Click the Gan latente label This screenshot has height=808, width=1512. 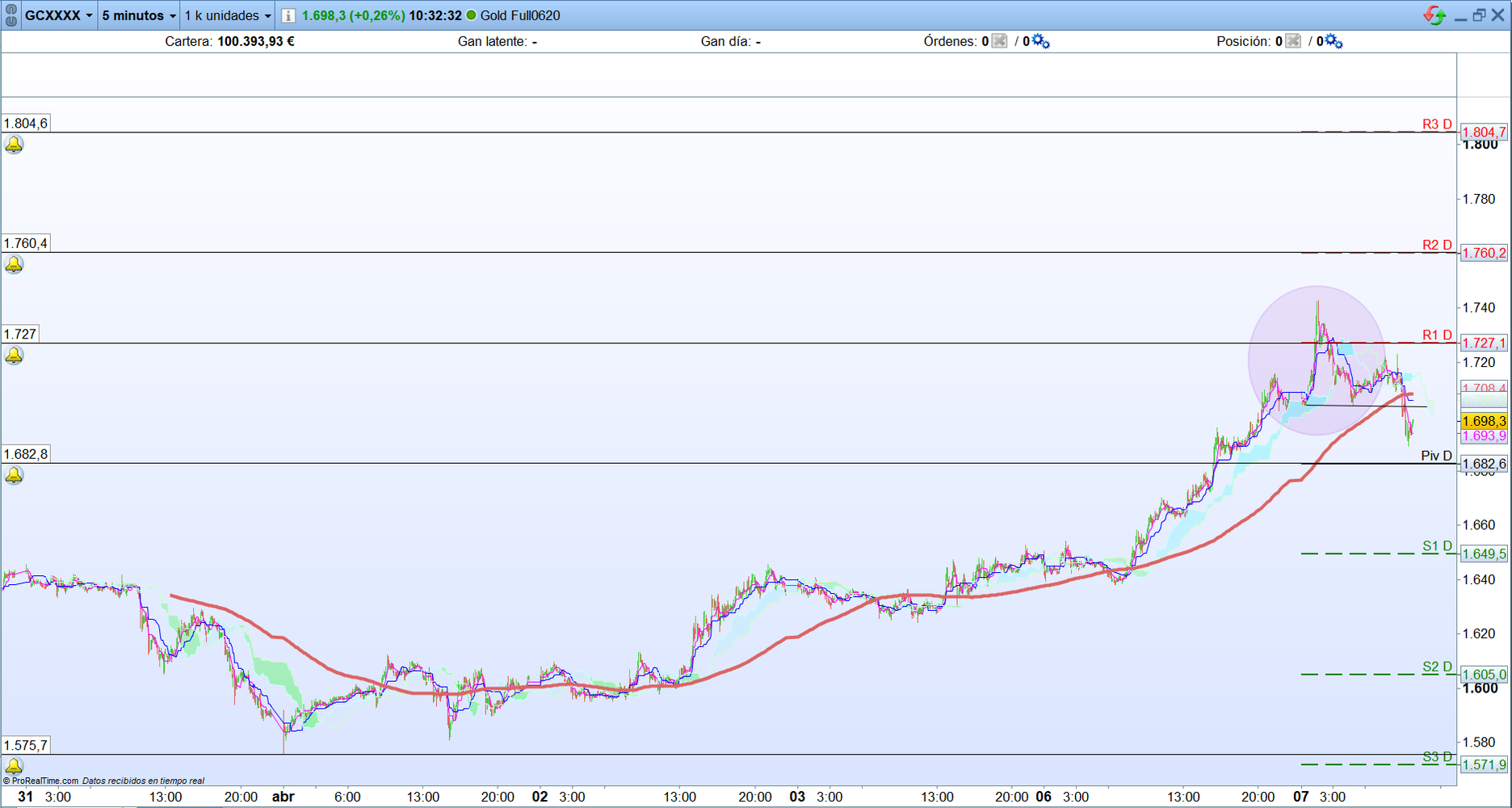pyautogui.click(x=492, y=41)
